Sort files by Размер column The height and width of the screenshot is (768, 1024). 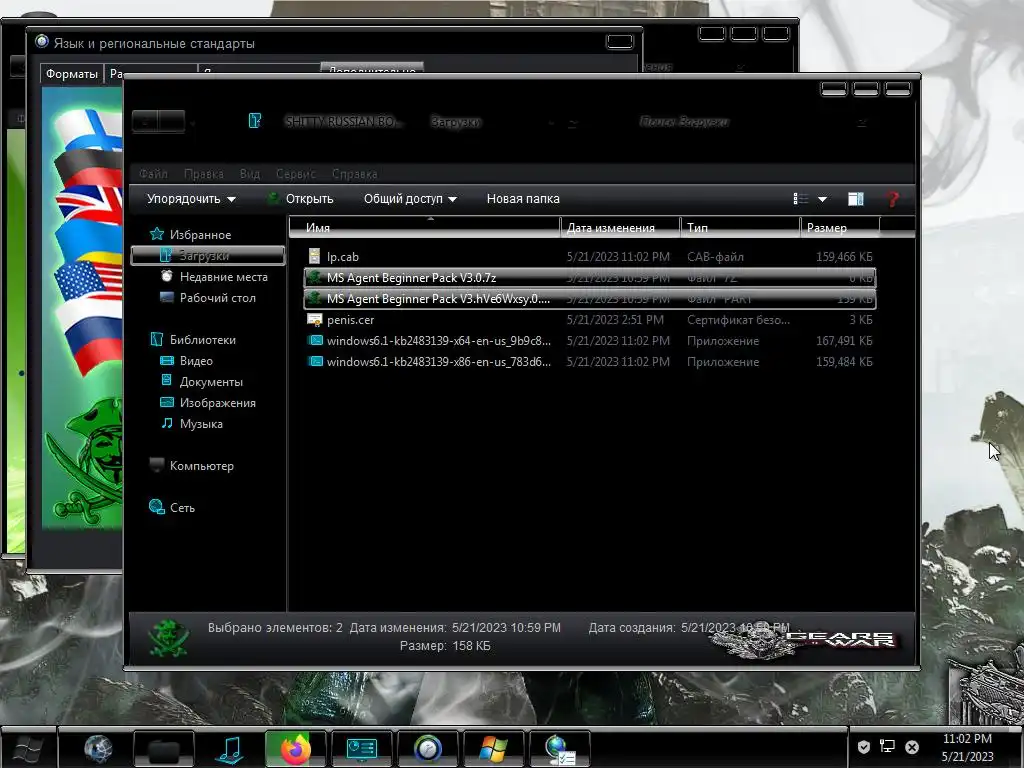click(840, 227)
